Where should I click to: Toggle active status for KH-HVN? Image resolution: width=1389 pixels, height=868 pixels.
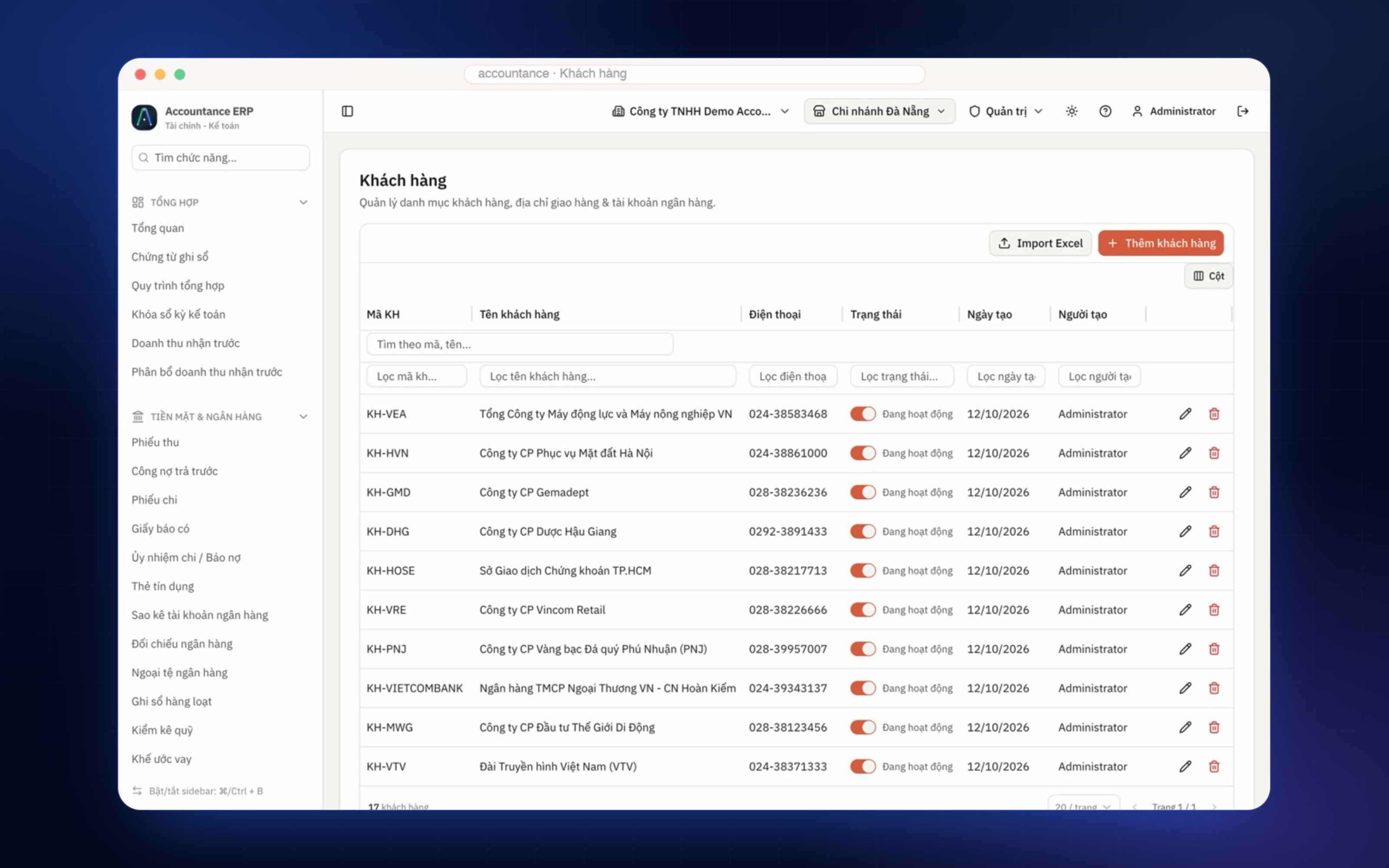862,453
